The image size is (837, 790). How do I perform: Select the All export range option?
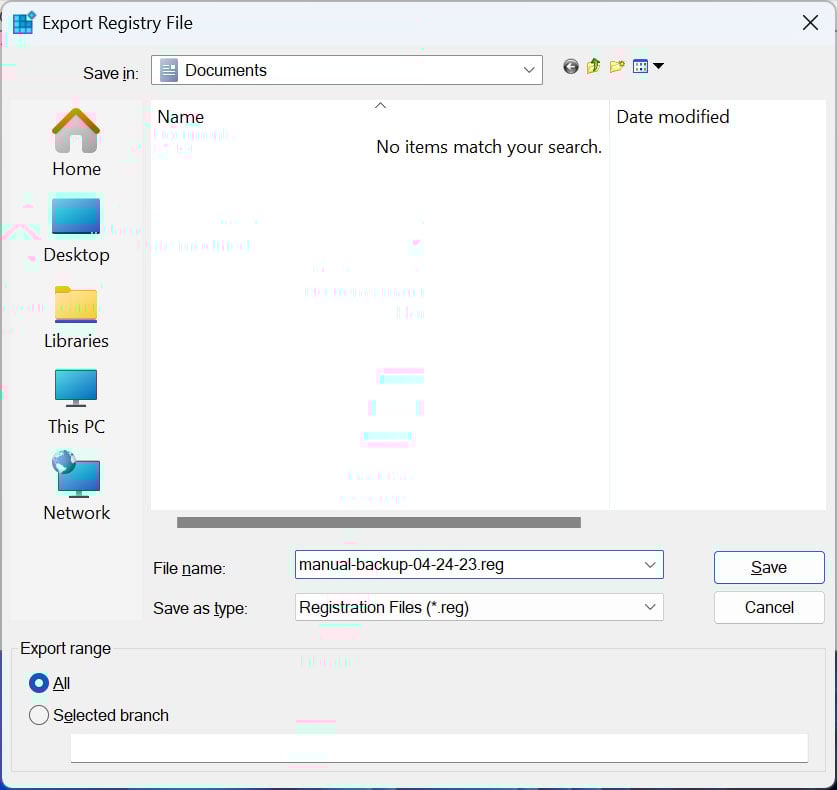pos(39,684)
